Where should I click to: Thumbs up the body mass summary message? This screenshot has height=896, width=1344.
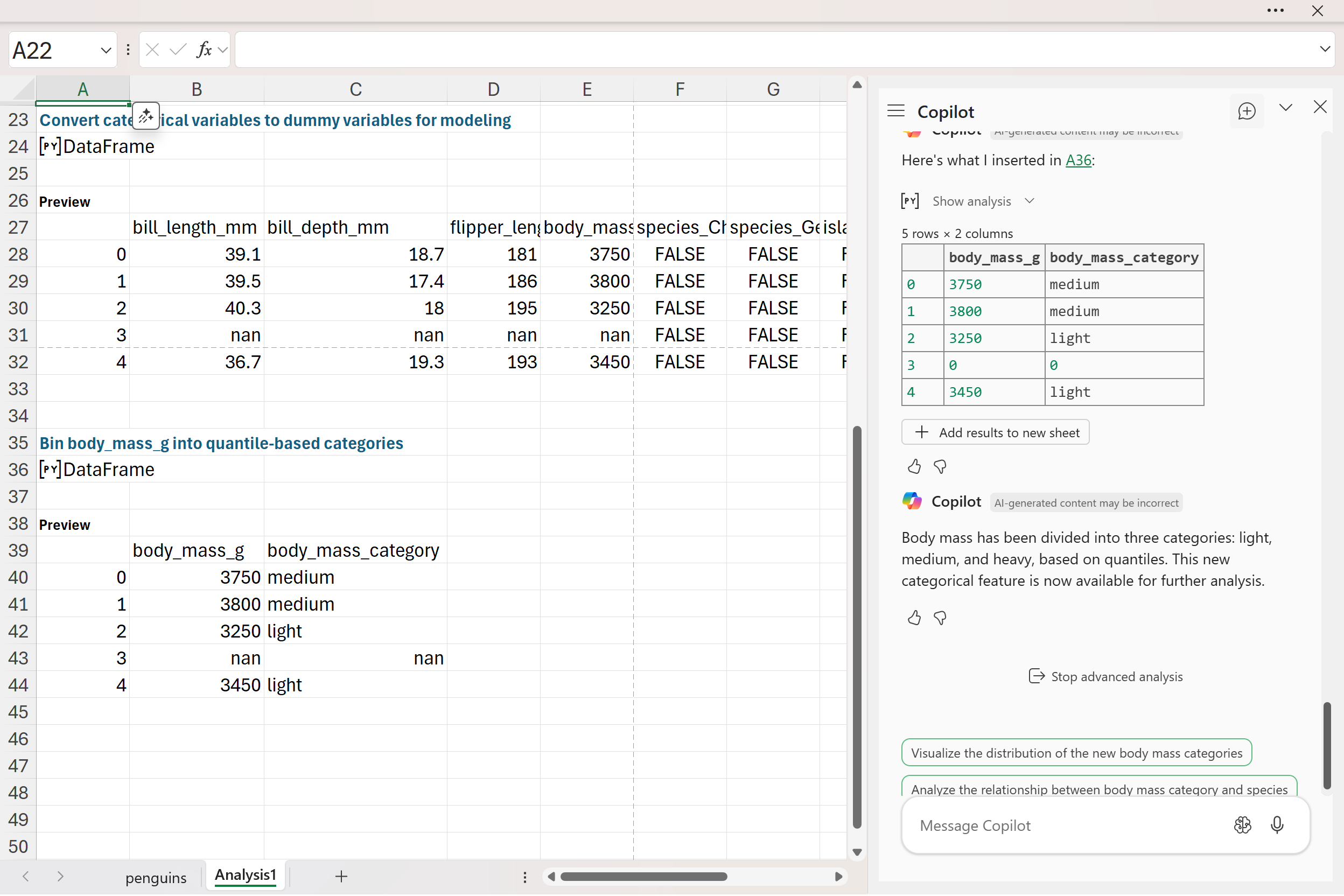click(914, 618)
